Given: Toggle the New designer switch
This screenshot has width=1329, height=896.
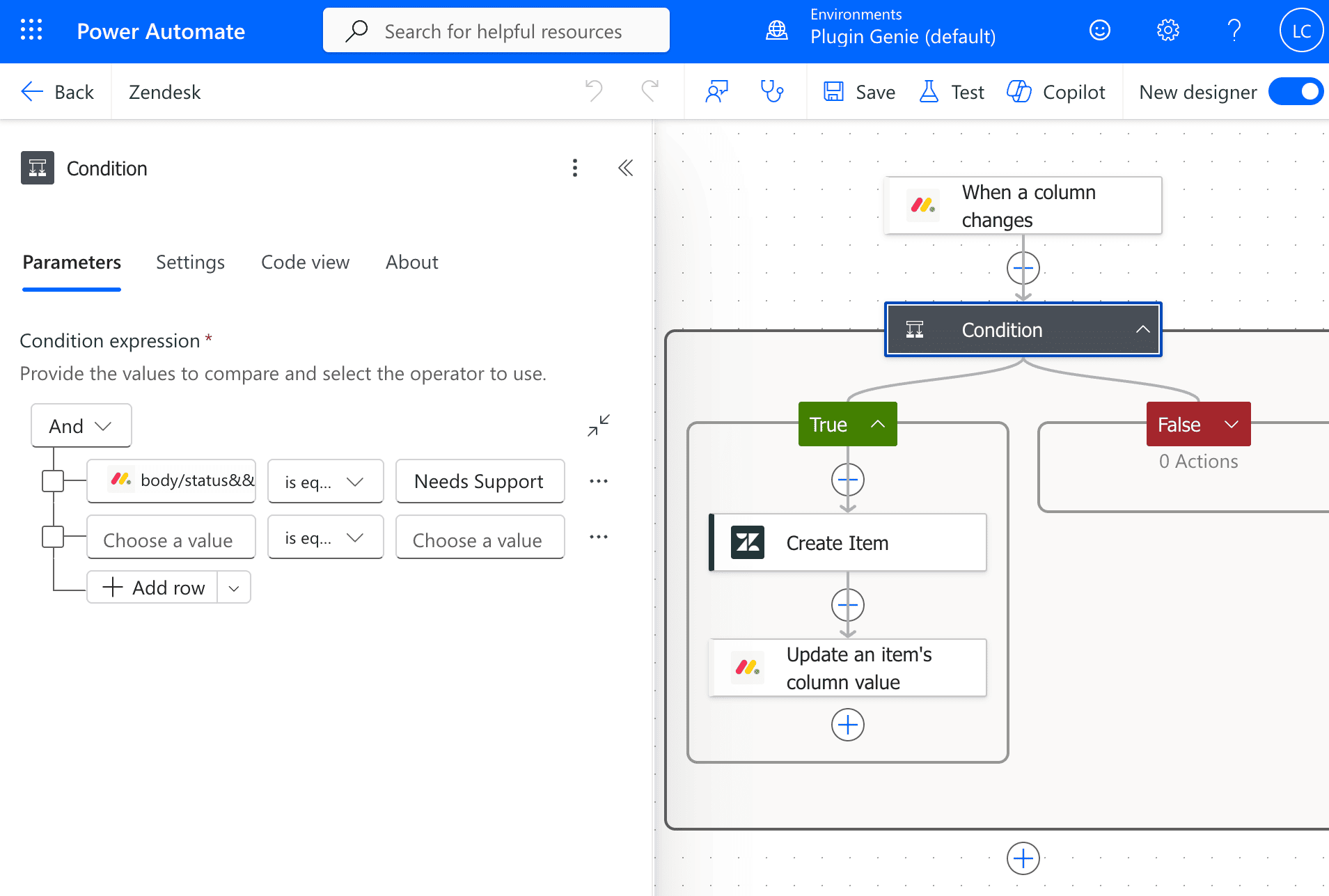Looking at the screenshot, I should (x=1296, y=92).
